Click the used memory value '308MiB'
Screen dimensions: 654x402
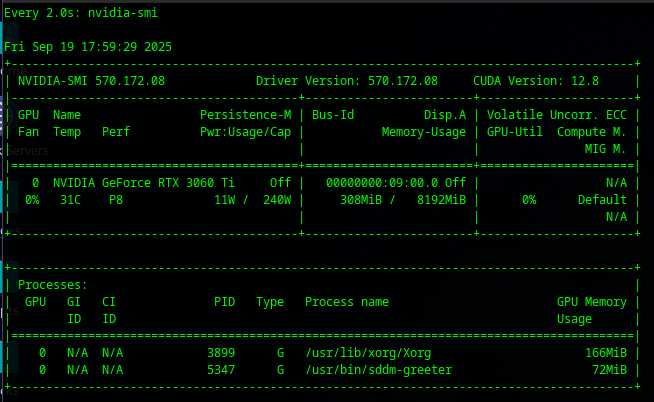tap(361, 200)
